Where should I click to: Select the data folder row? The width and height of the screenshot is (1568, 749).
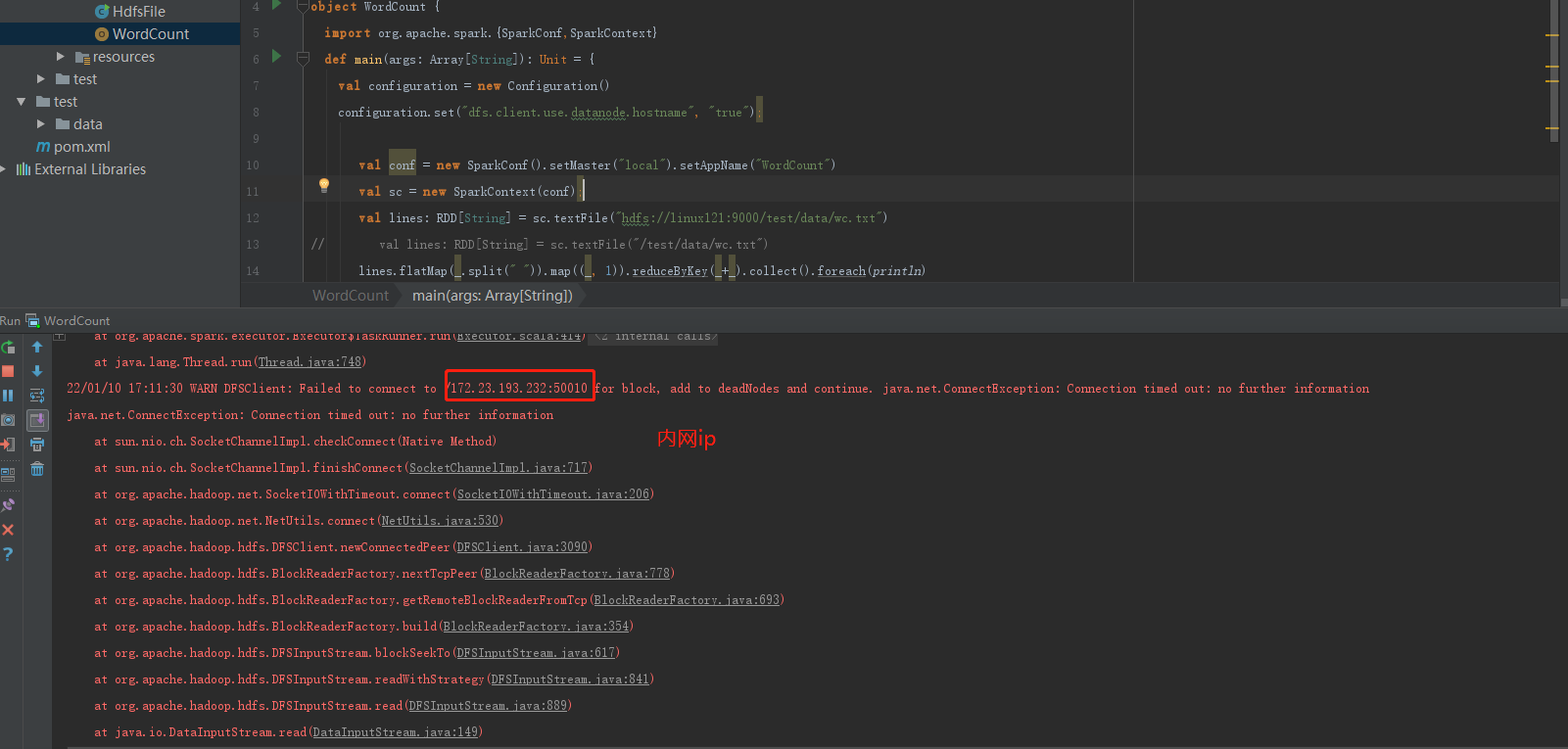tap(119, 124)
